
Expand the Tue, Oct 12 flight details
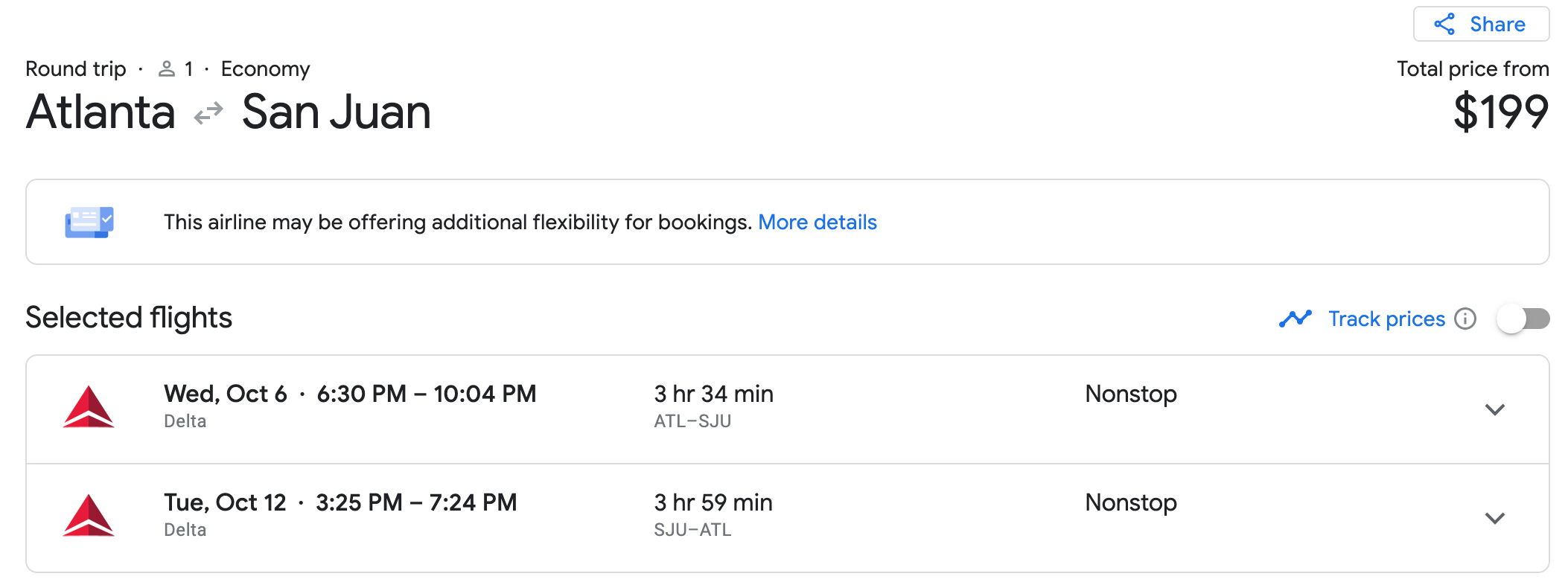(1494, 518)
